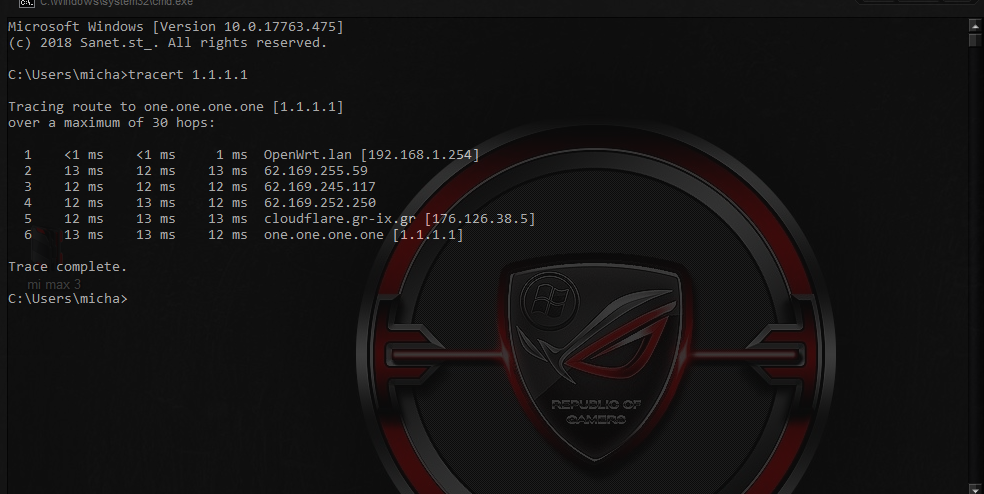
Task: Click the vertical scrollbar thumb
Action: click(x=975, y=40)
